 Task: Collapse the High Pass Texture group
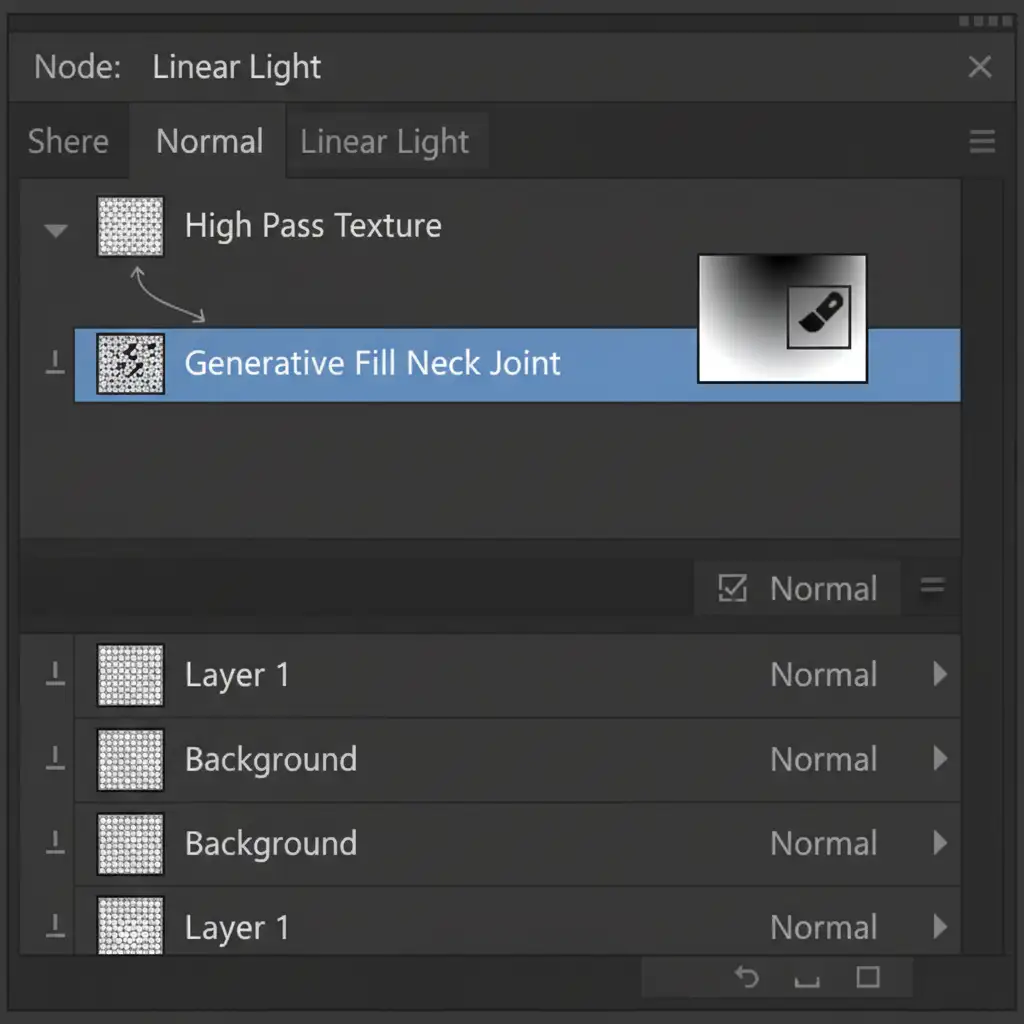point(56,230)
